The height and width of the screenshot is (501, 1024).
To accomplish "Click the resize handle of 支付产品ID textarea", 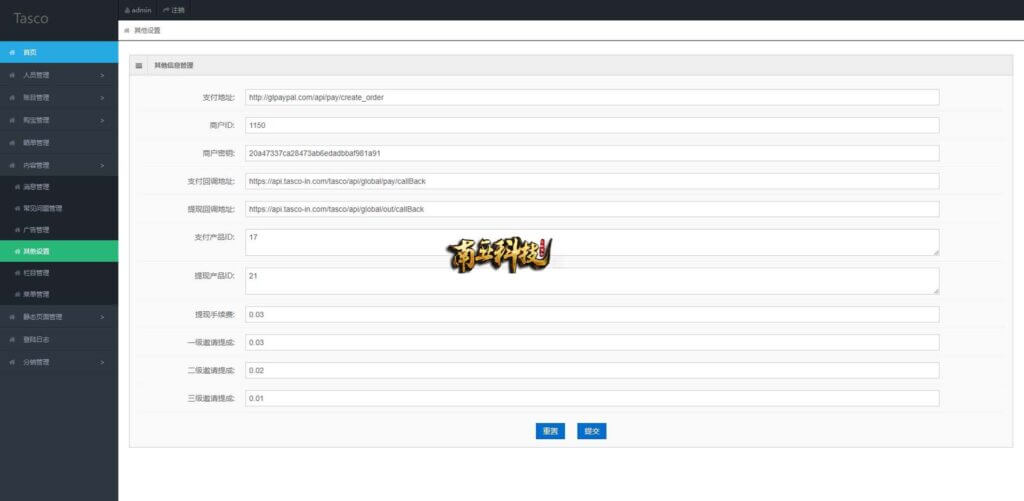I will point(936,252).
